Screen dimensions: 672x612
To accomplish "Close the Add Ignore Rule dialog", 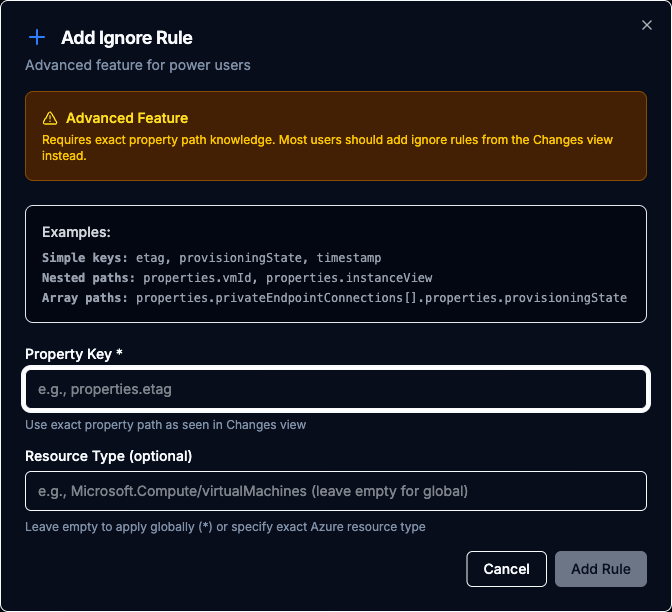I will [x=646, y=25].
